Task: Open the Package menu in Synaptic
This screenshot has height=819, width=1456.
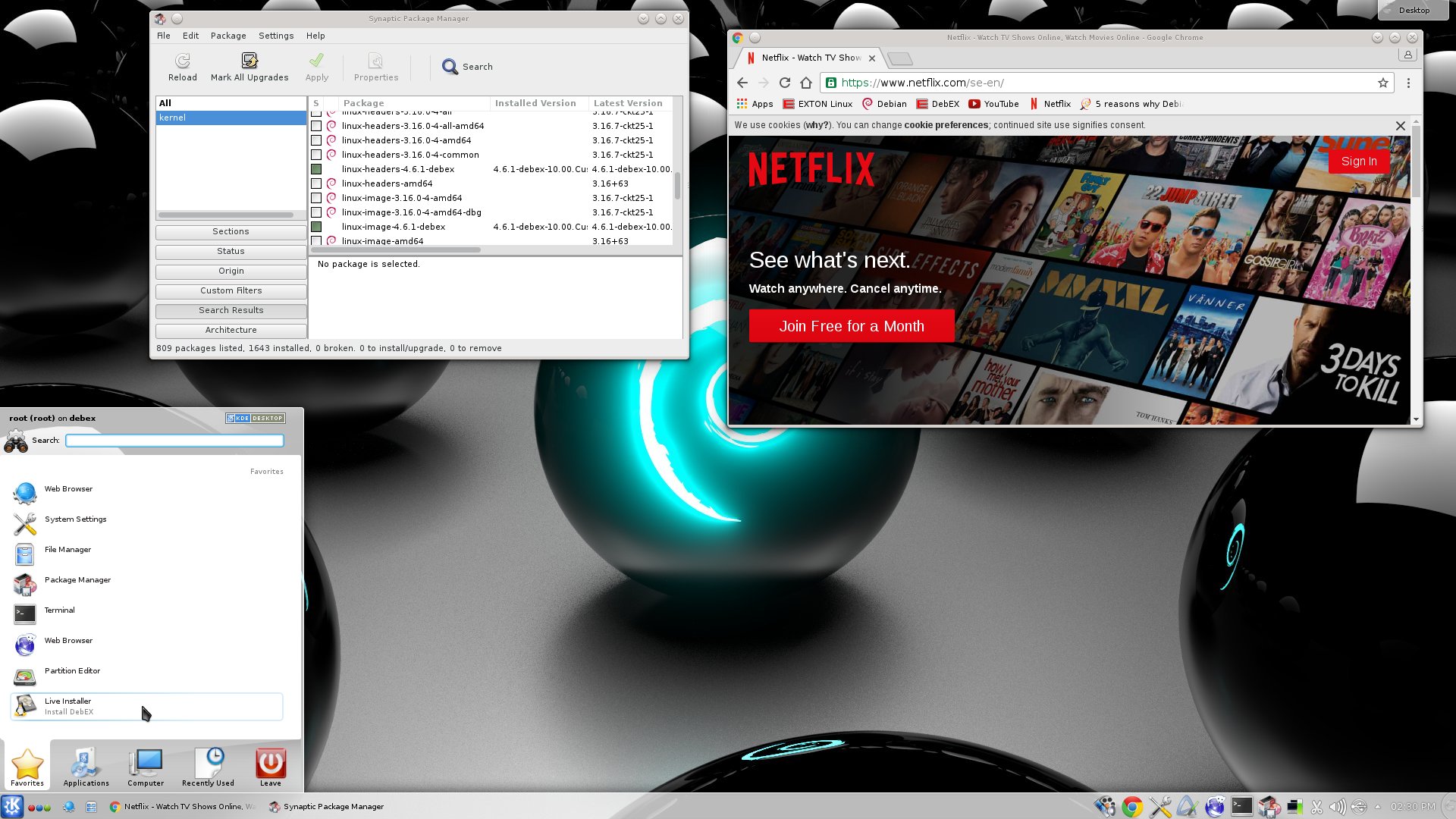Action: pyautogui.click(x=228, y=35)
